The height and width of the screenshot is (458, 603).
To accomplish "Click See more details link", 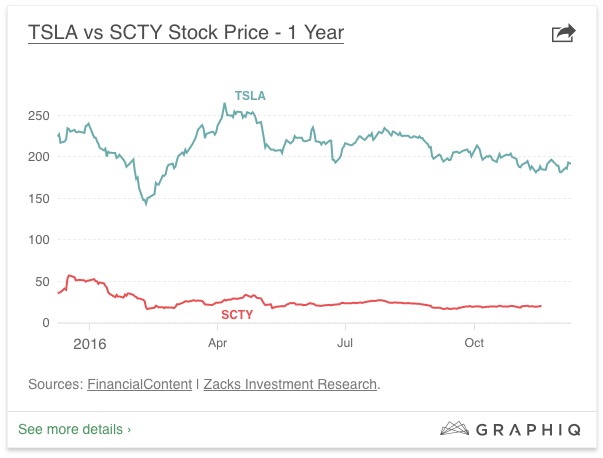I will (74, 429).
